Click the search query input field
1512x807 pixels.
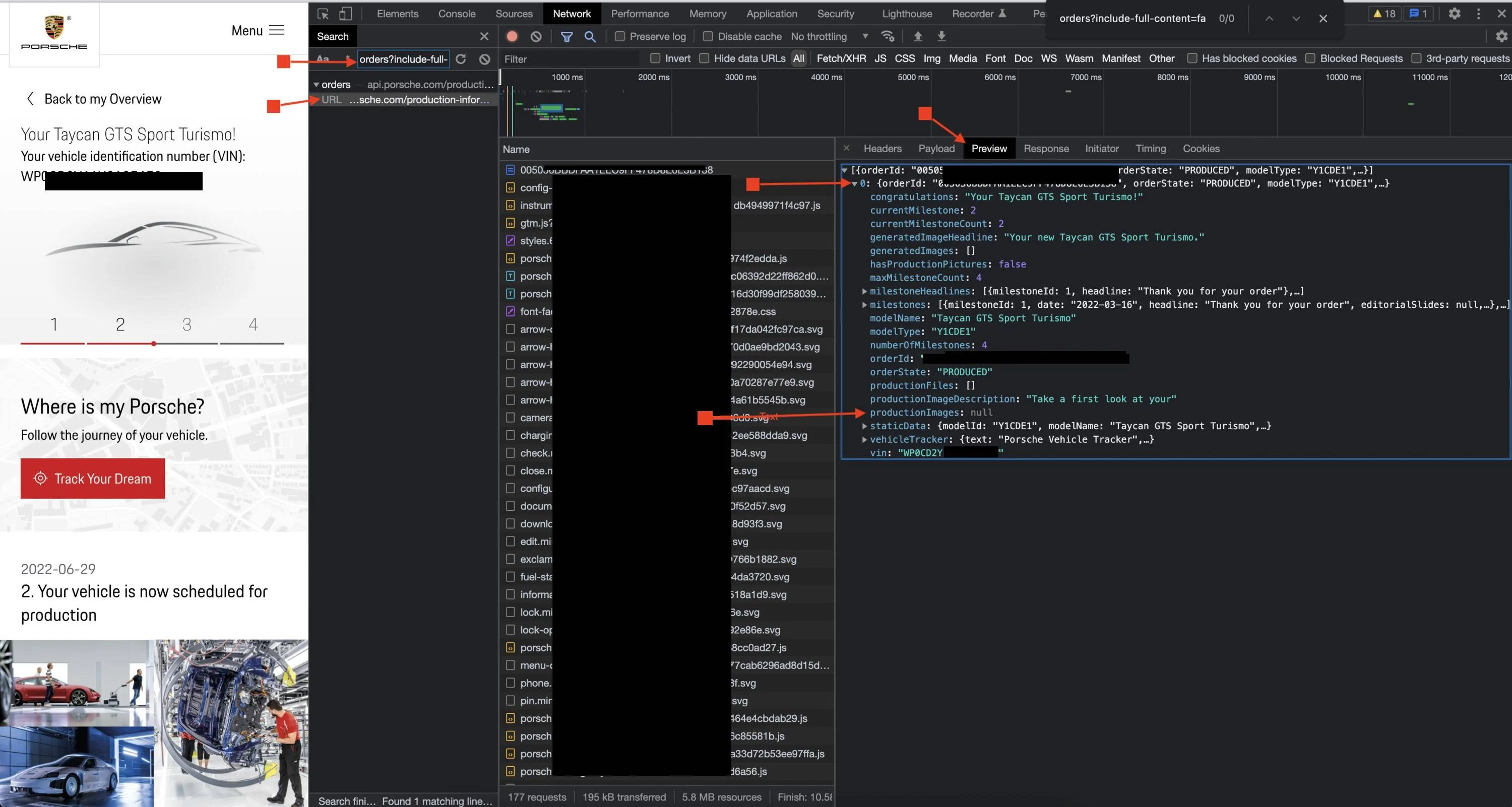[403, 58]
